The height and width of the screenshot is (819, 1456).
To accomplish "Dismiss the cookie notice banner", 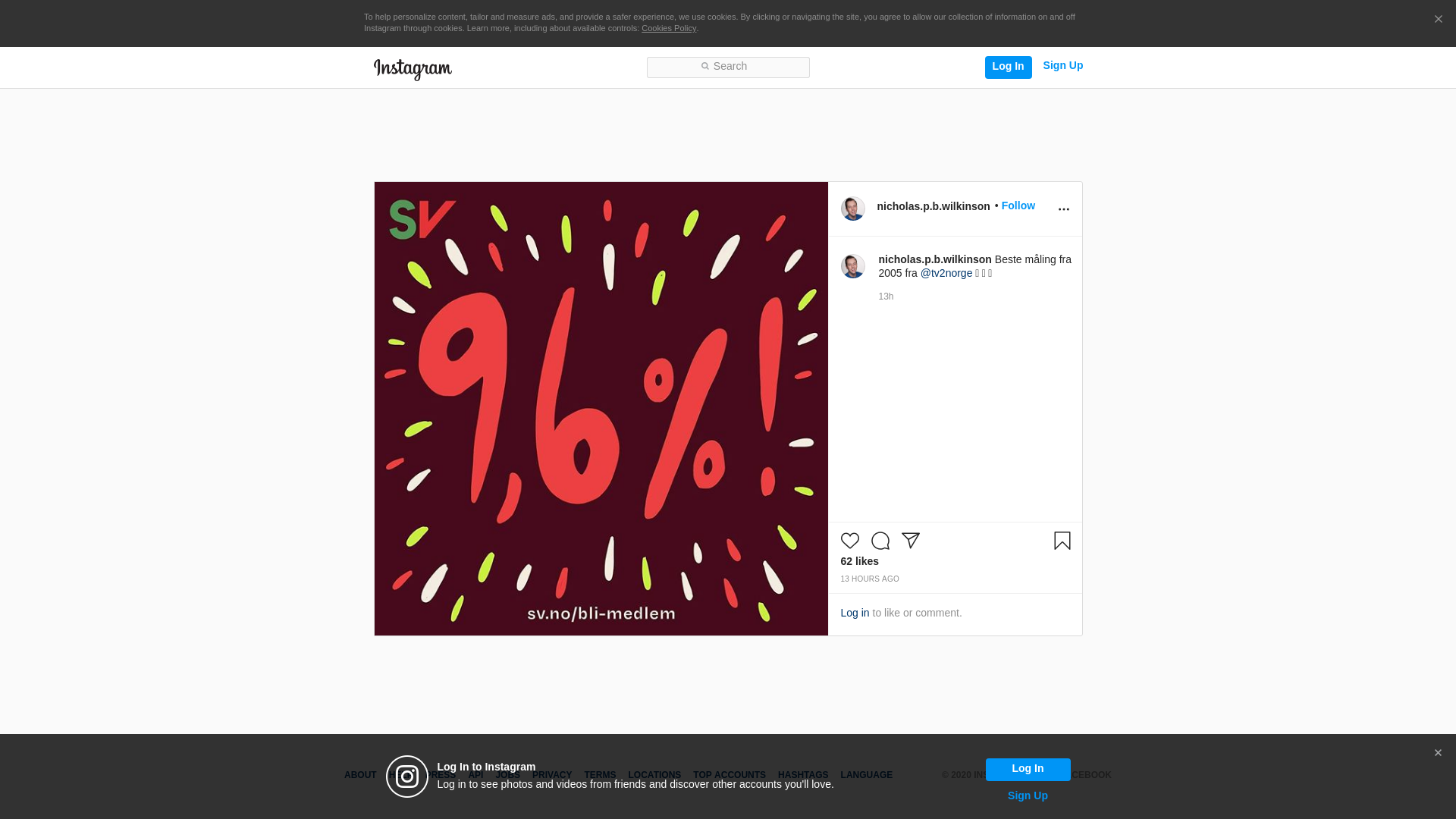I will pyautogui.click(x=1438, y=20).
